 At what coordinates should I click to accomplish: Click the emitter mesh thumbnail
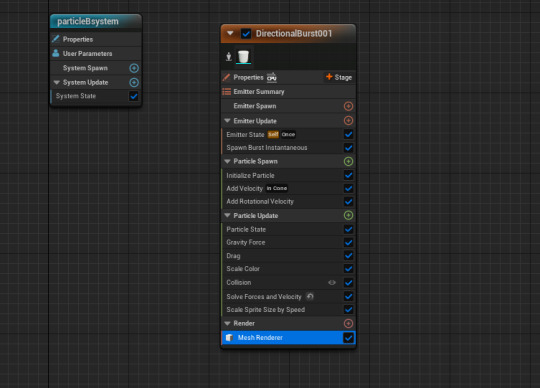pos(243,56)
